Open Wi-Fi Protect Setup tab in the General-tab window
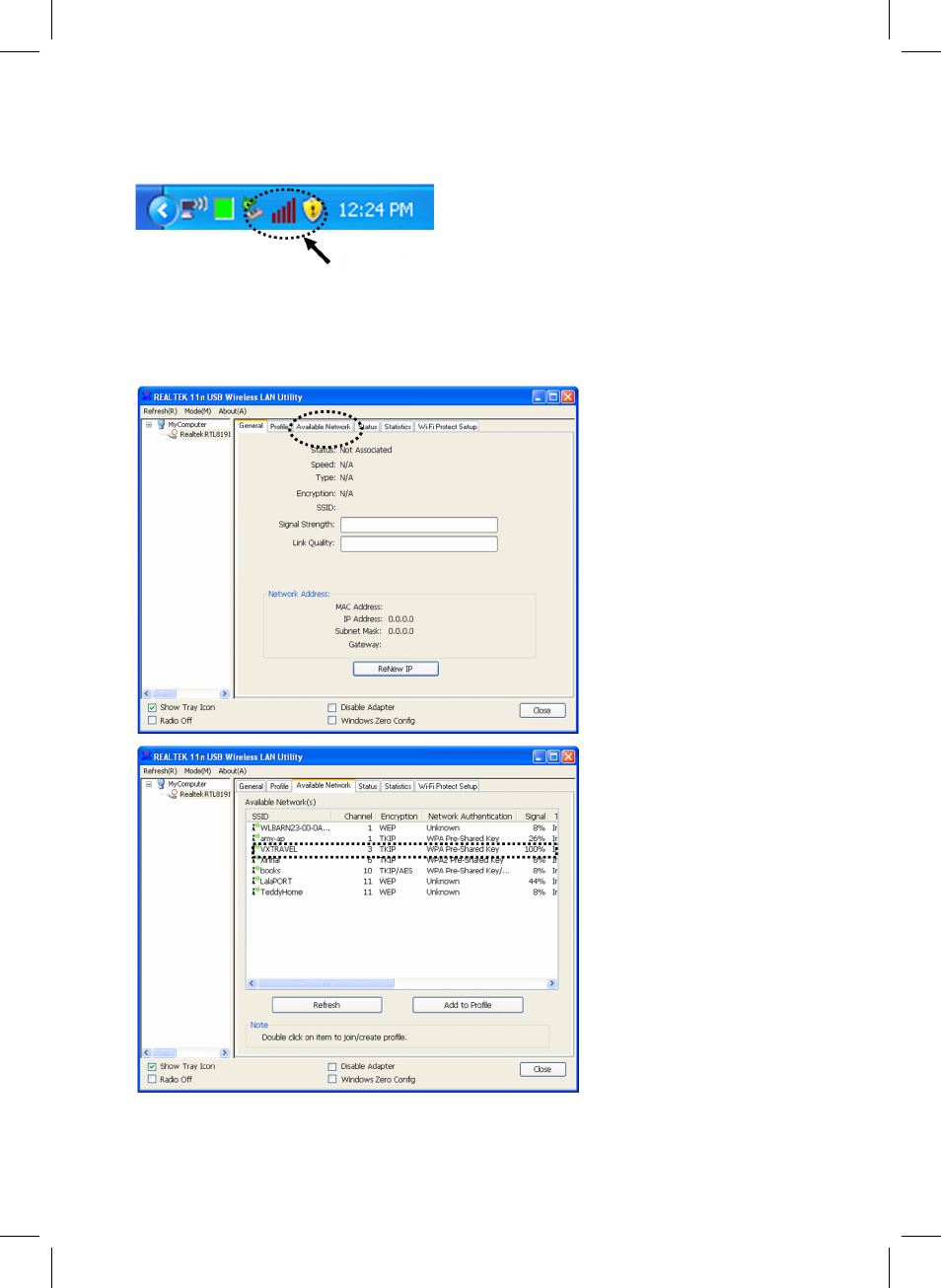Screen dimensions: 941x1288 (x=448, y=427)
